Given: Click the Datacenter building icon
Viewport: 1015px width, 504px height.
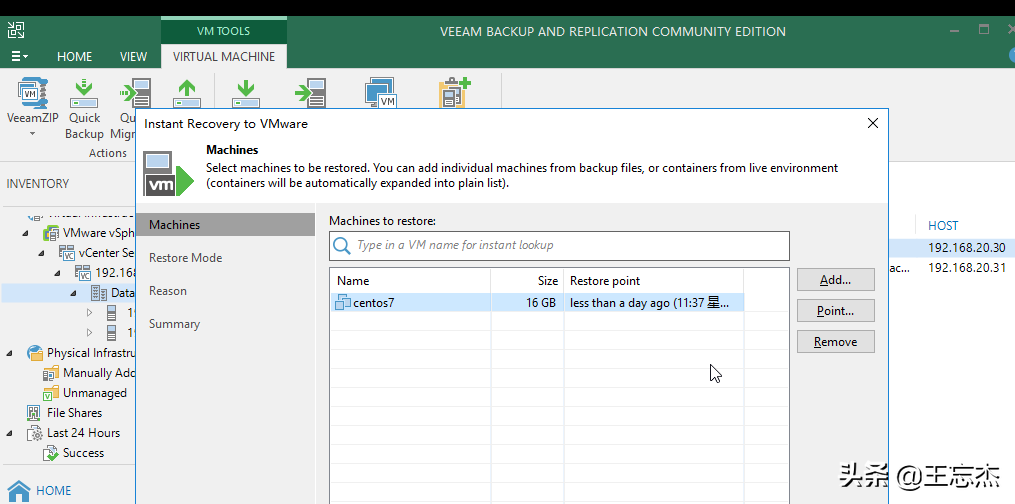Looking at the screenshot, I should [99, 293].
